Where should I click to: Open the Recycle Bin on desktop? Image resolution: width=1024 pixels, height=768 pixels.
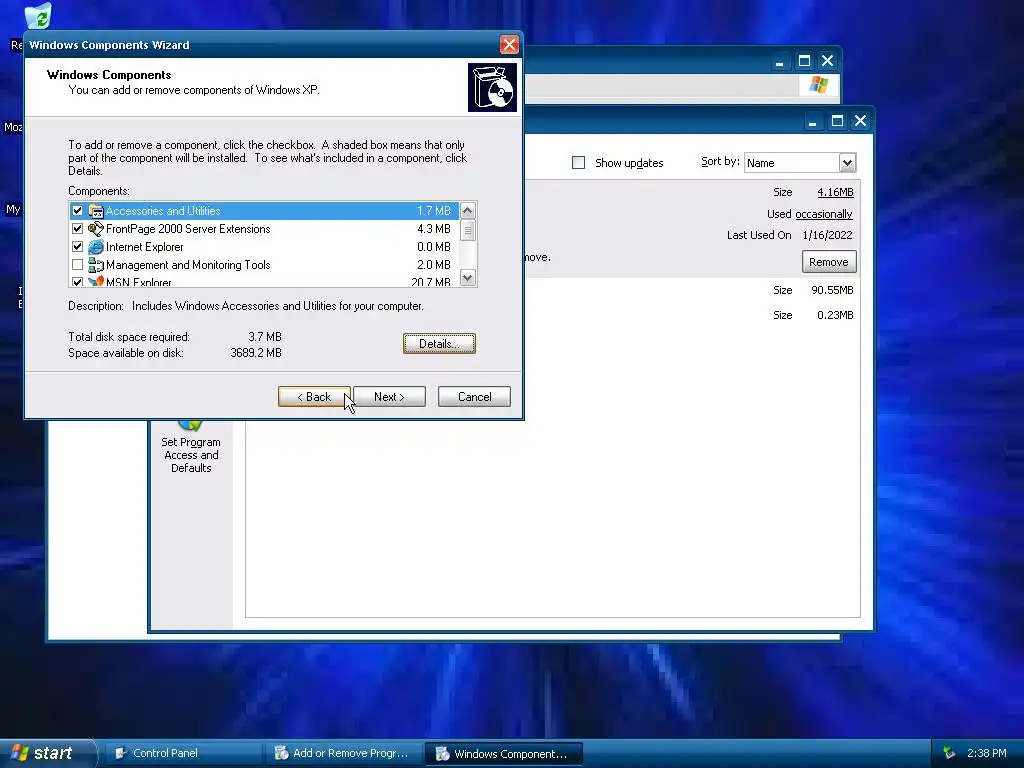tap(39, 16)
